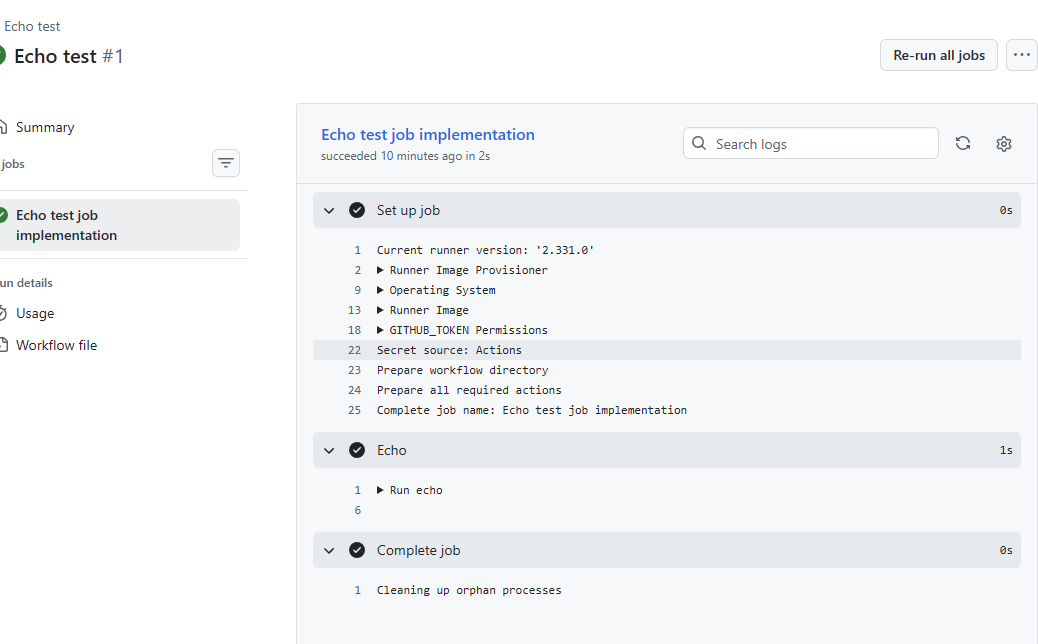Collapse the Echo step chevron
This screenshot has width=1038, height=644.
point(329,450)
